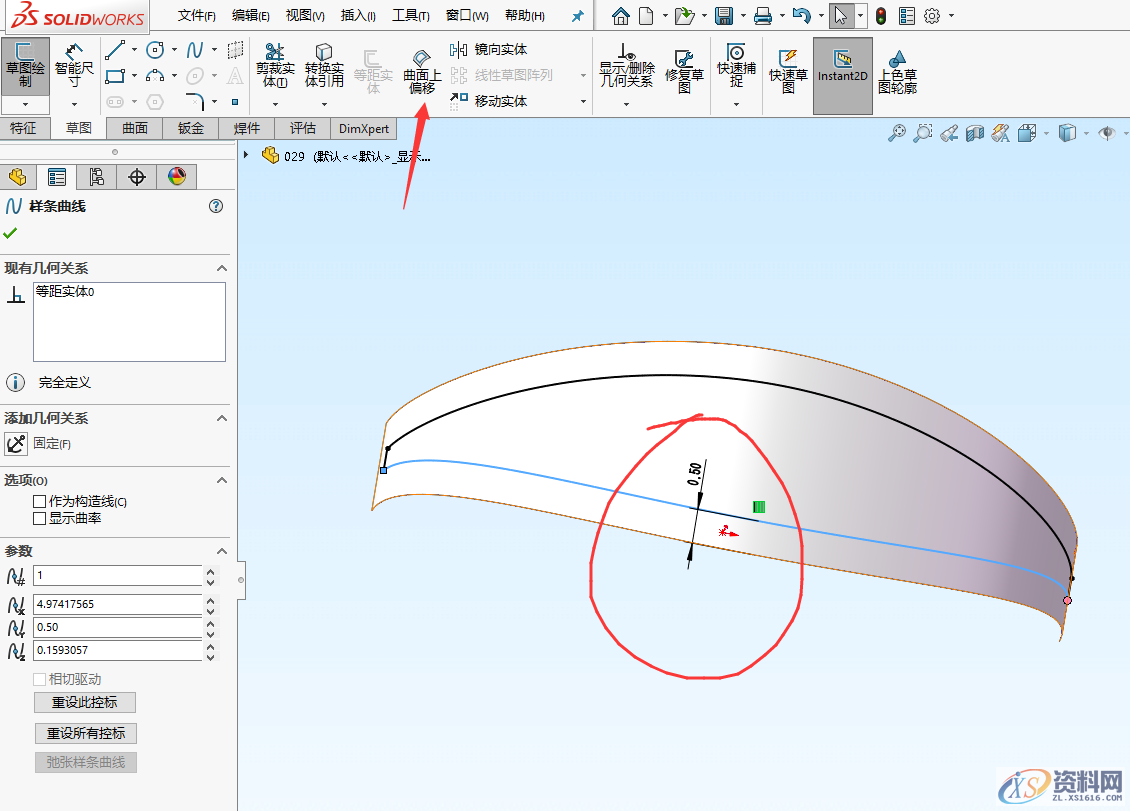
Task: Click the 上色草图轮廓 Shaded Sketch Contours tool
Action: point(897,68)
